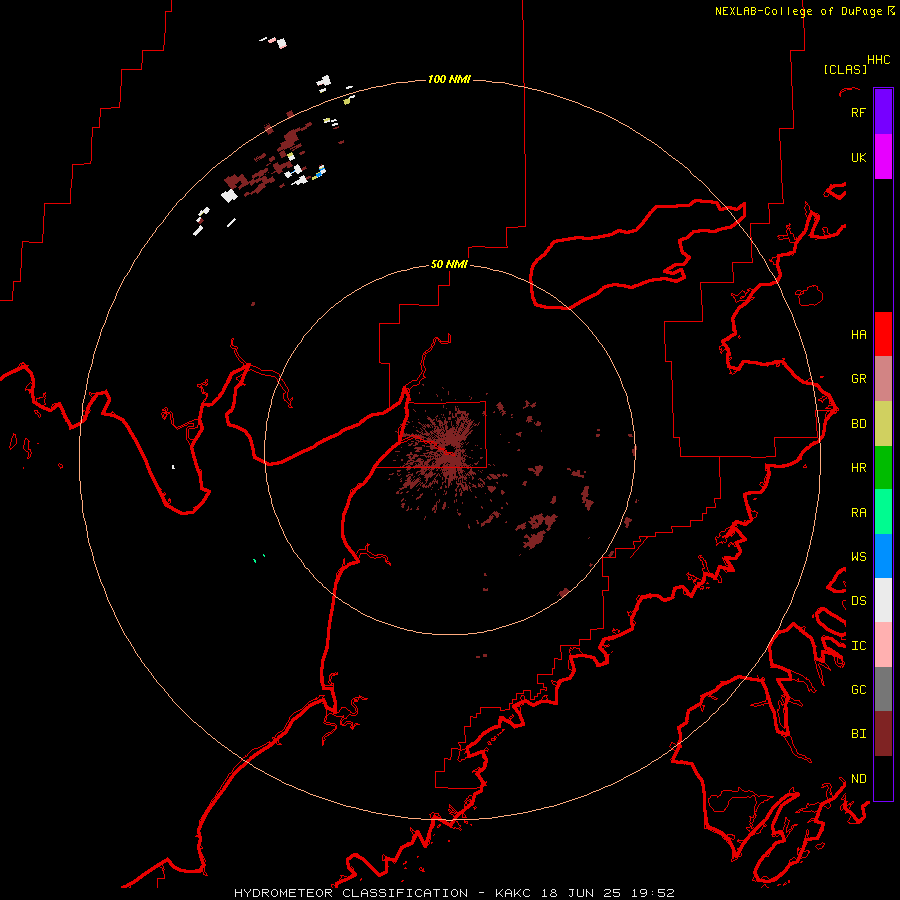Click the IC light pink legend swatch
Image resolution: width=900 pixels, height=900 pixels.
(883, 645)
